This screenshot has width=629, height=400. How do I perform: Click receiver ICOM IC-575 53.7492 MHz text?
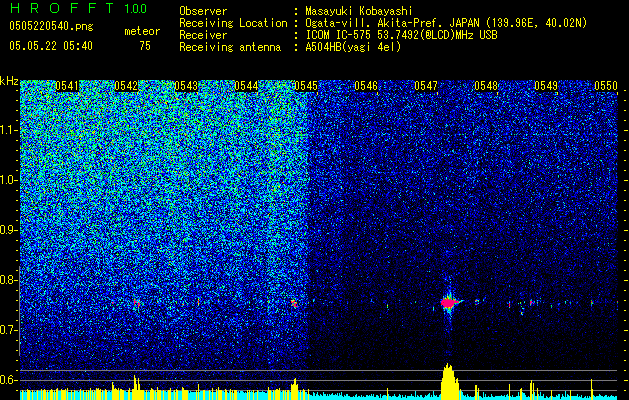pyautogui.click(x=401, y=35)
